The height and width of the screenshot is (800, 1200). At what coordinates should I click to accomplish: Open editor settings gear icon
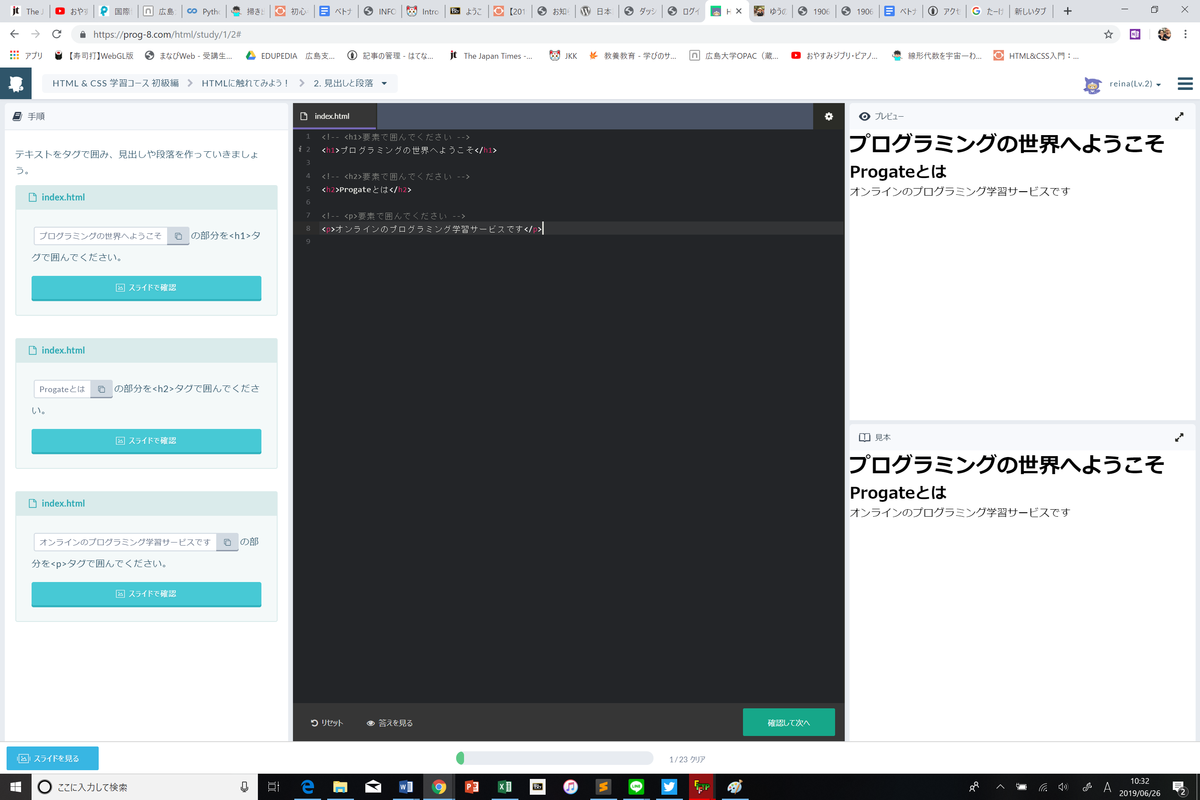pos(828,116)
